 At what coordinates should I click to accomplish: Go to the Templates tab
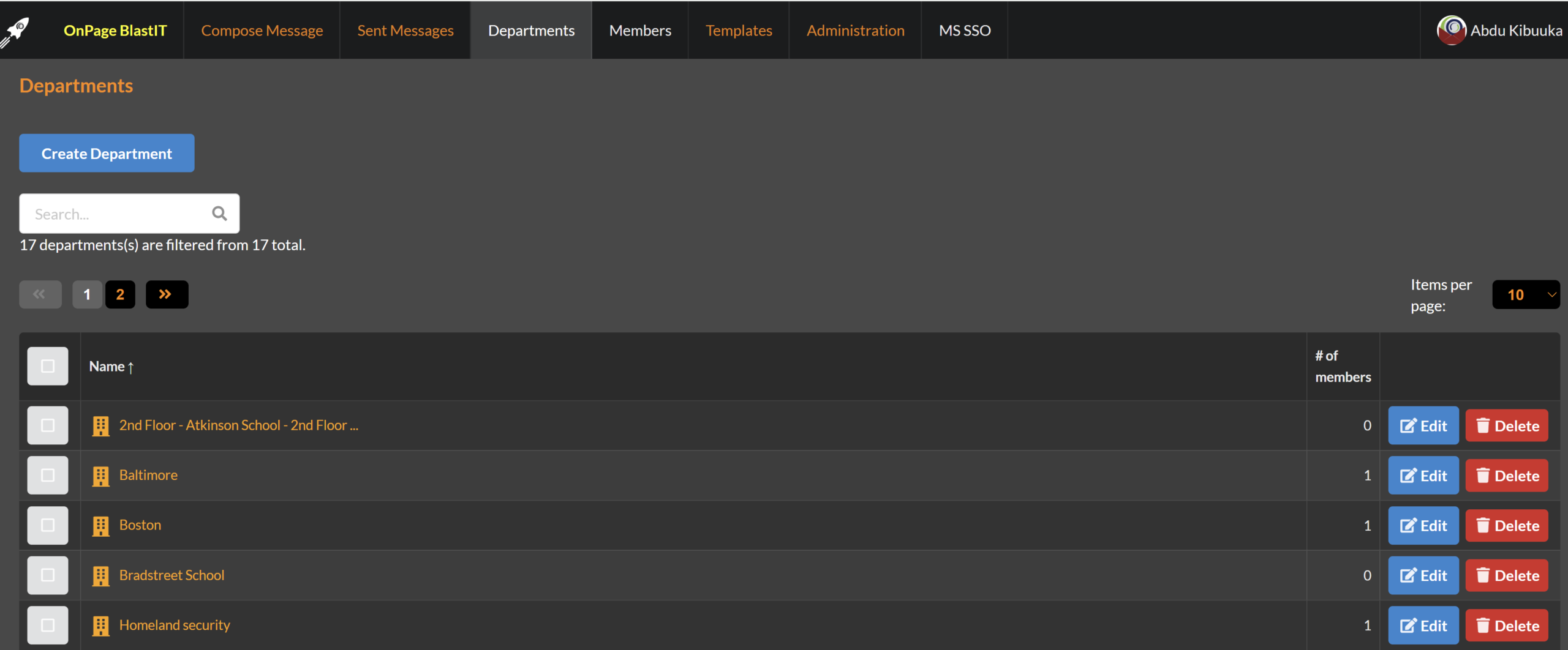click(x=739, y=31)
